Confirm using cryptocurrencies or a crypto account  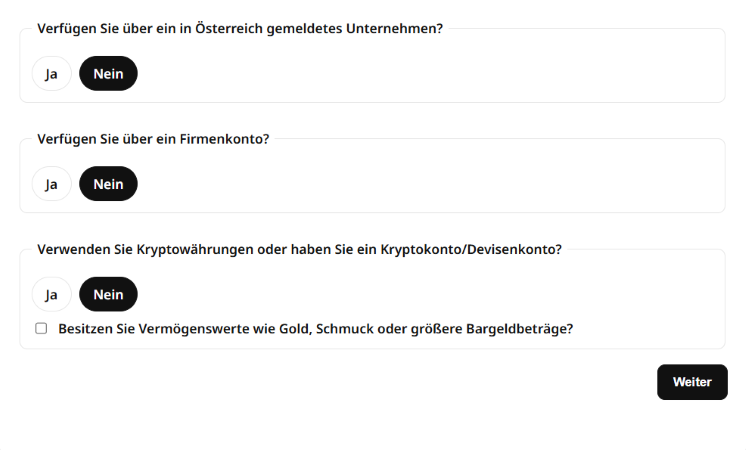51,295
